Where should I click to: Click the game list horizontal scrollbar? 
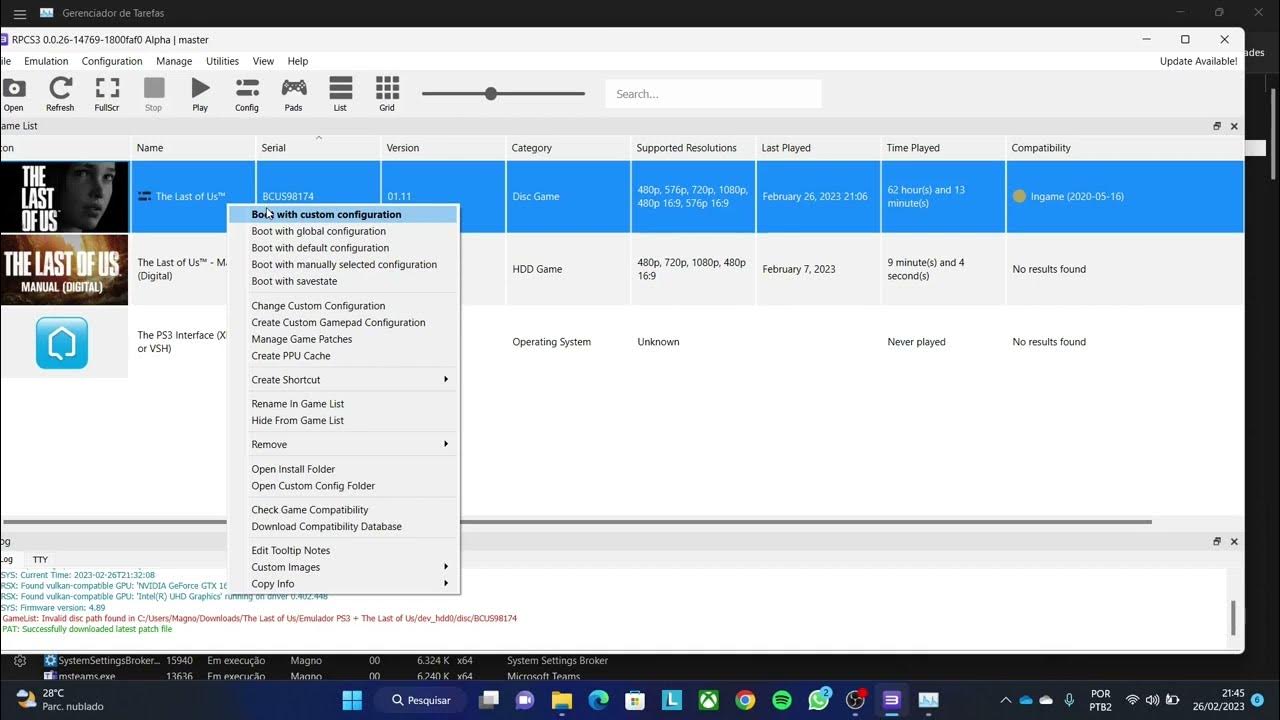click(x=576, y=522)
